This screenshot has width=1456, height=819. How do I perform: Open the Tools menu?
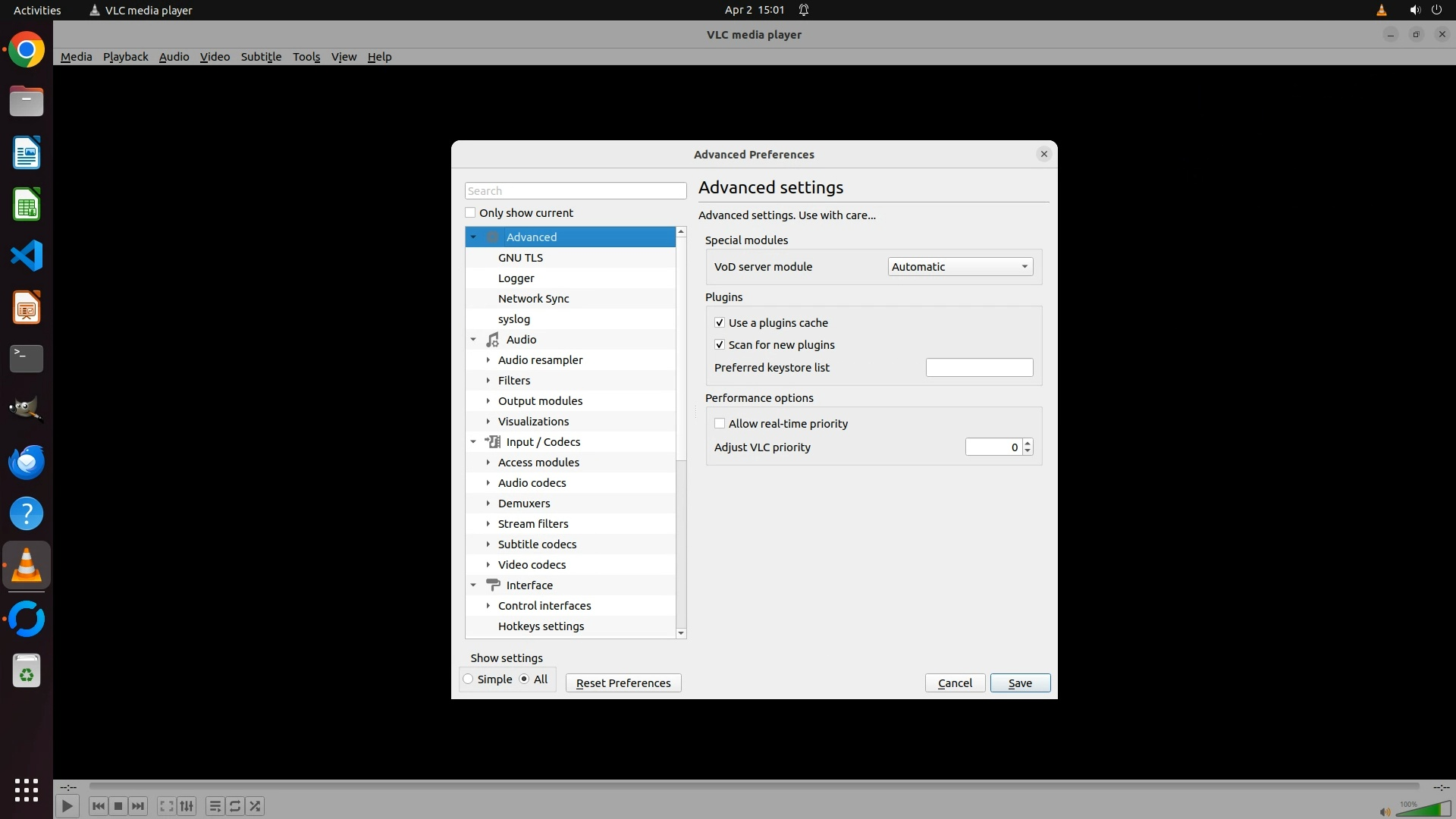(306, 57)
